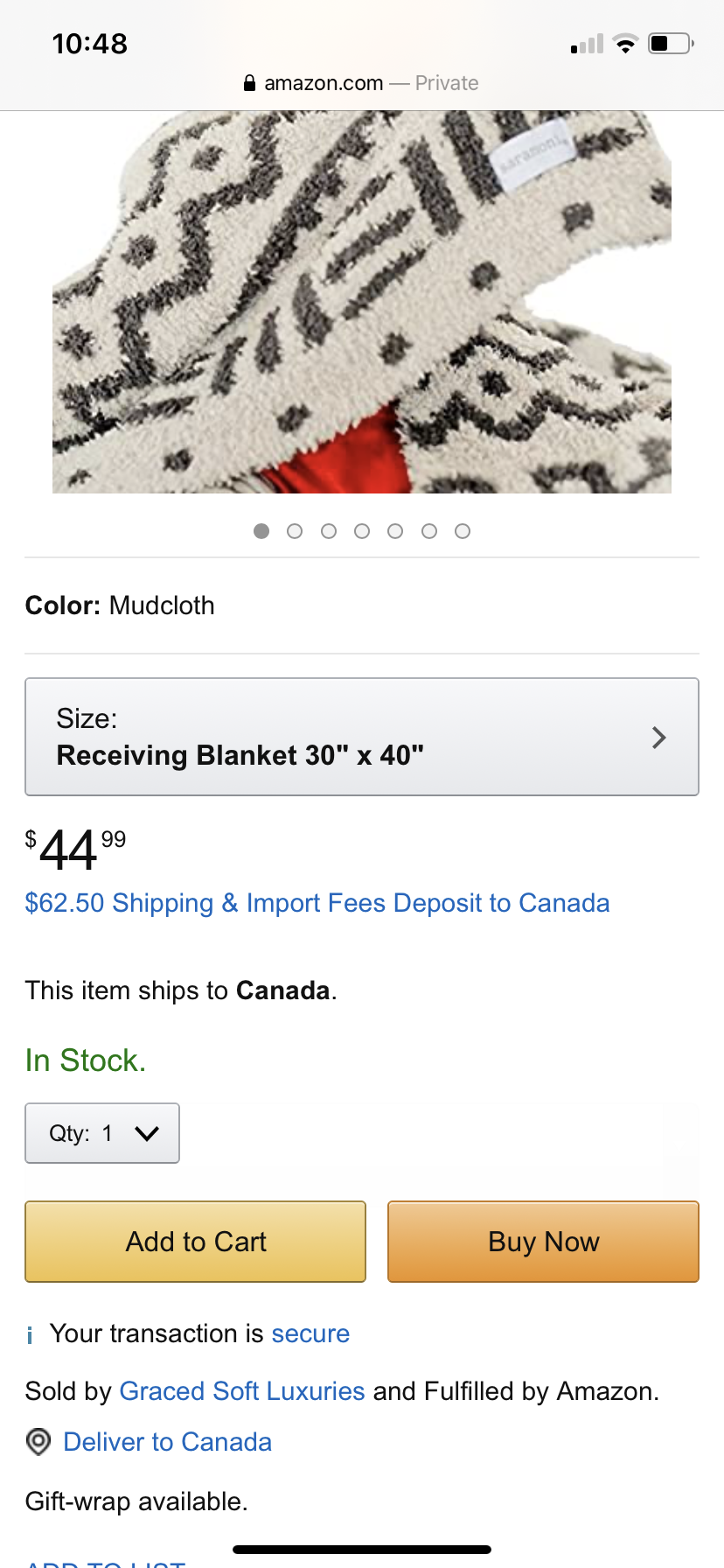724x1568 pixels.
Task: Tap the location pin icon beside Deliver to Canada
Action: coord(38,1441)
